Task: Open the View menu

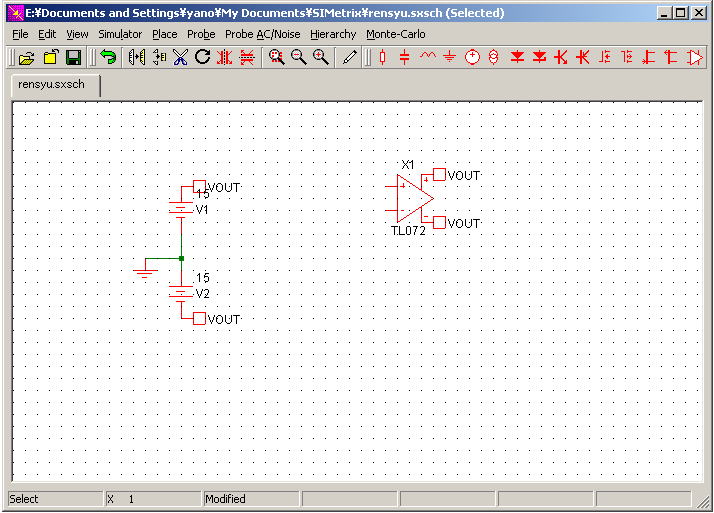Action: pos(77,34)
